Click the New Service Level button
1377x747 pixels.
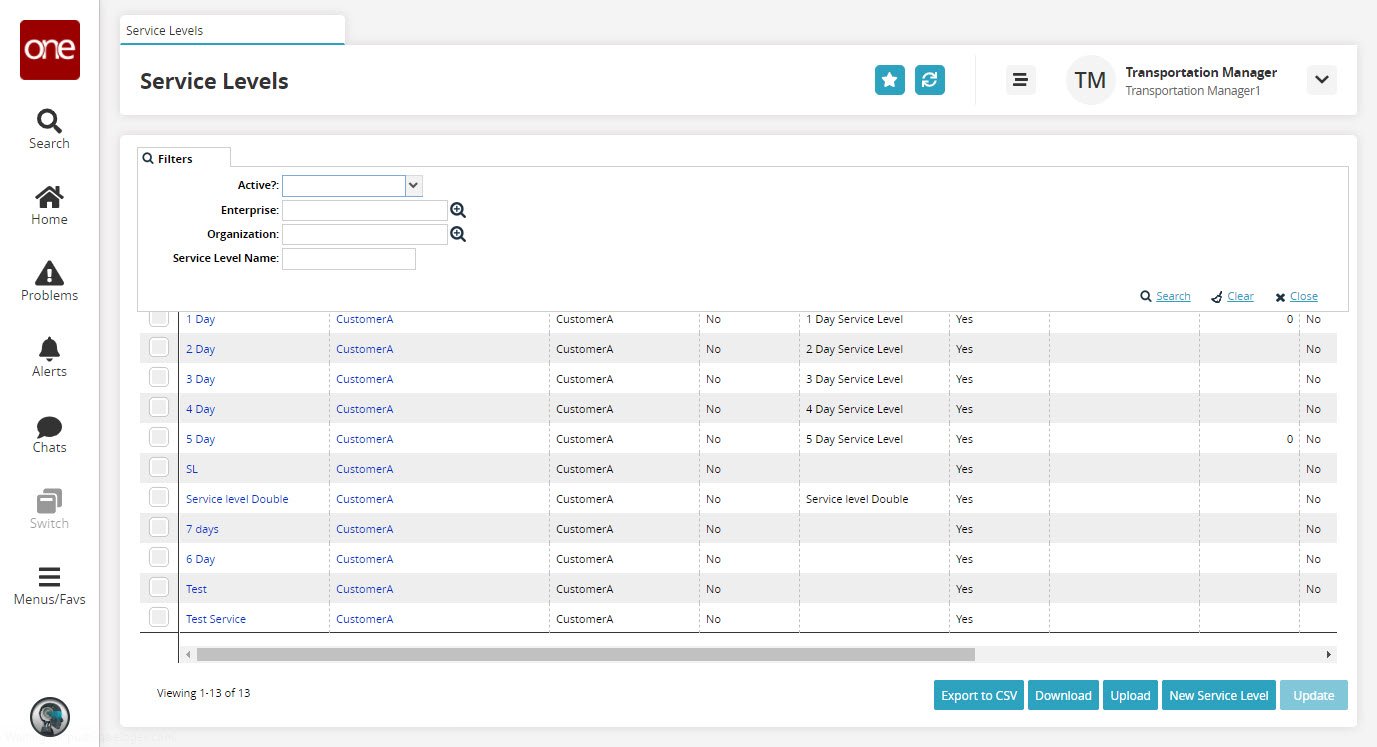[1218, 696]
